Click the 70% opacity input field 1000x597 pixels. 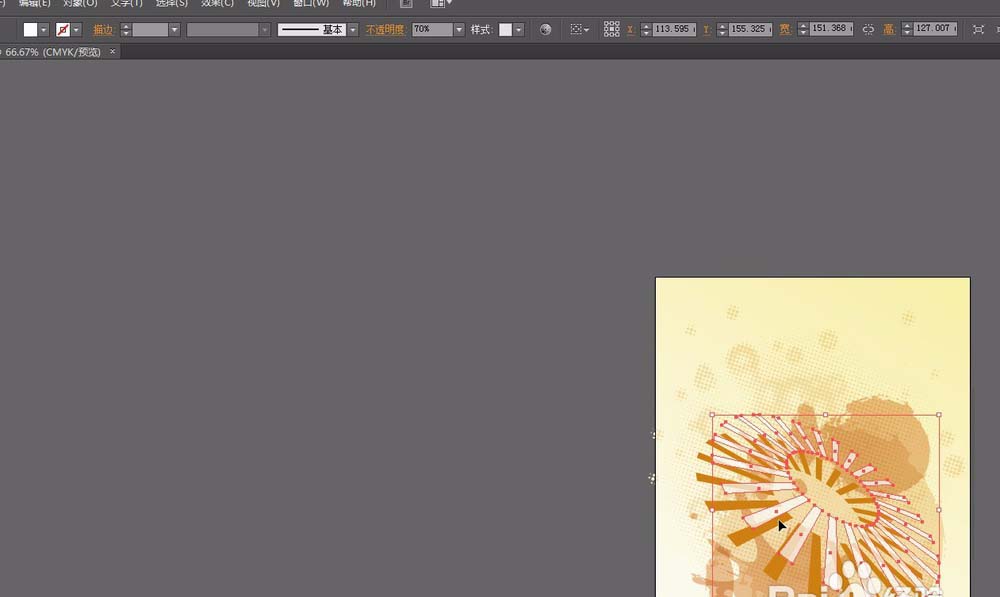coord(432,29)
